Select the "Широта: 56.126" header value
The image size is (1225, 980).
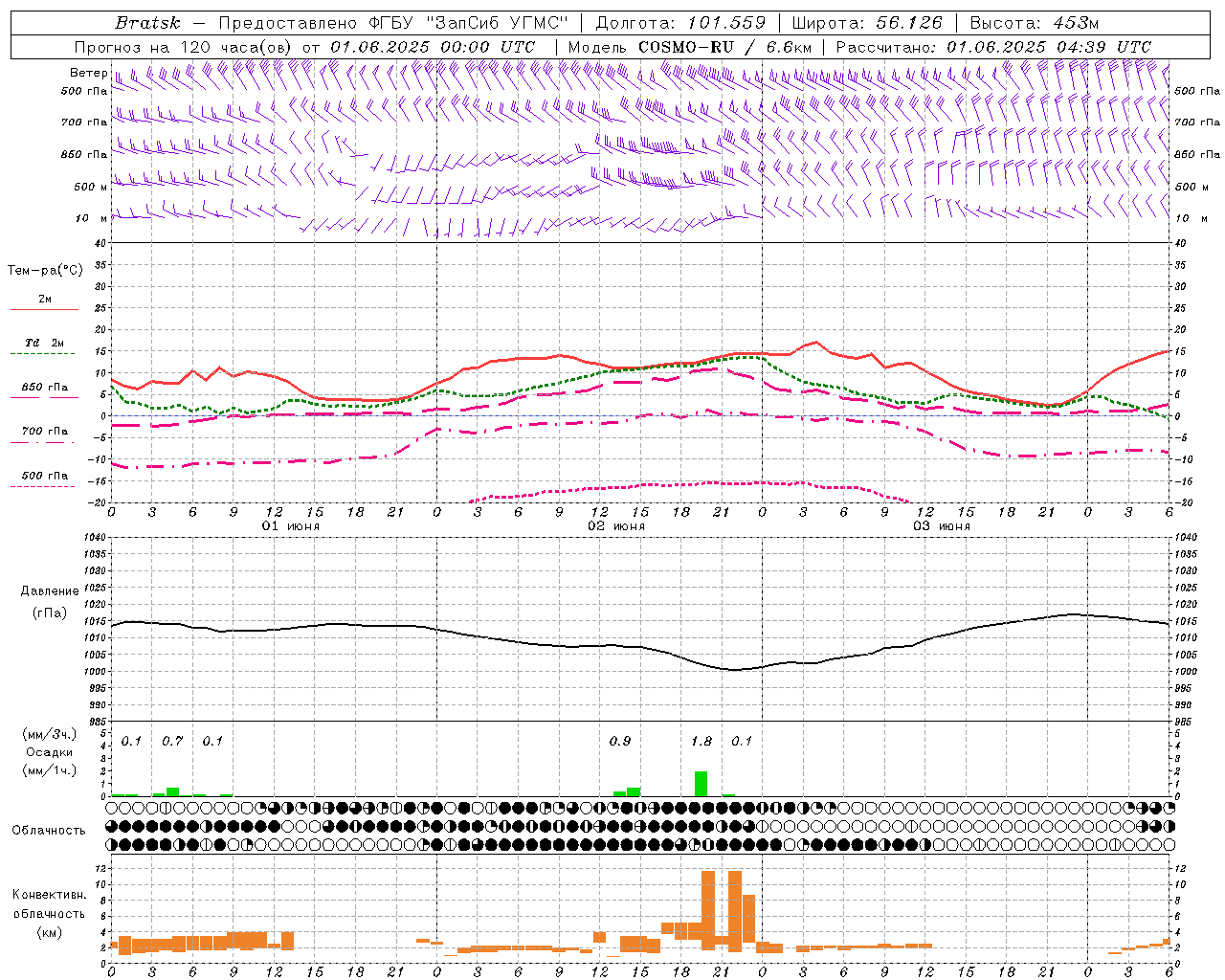867,22
